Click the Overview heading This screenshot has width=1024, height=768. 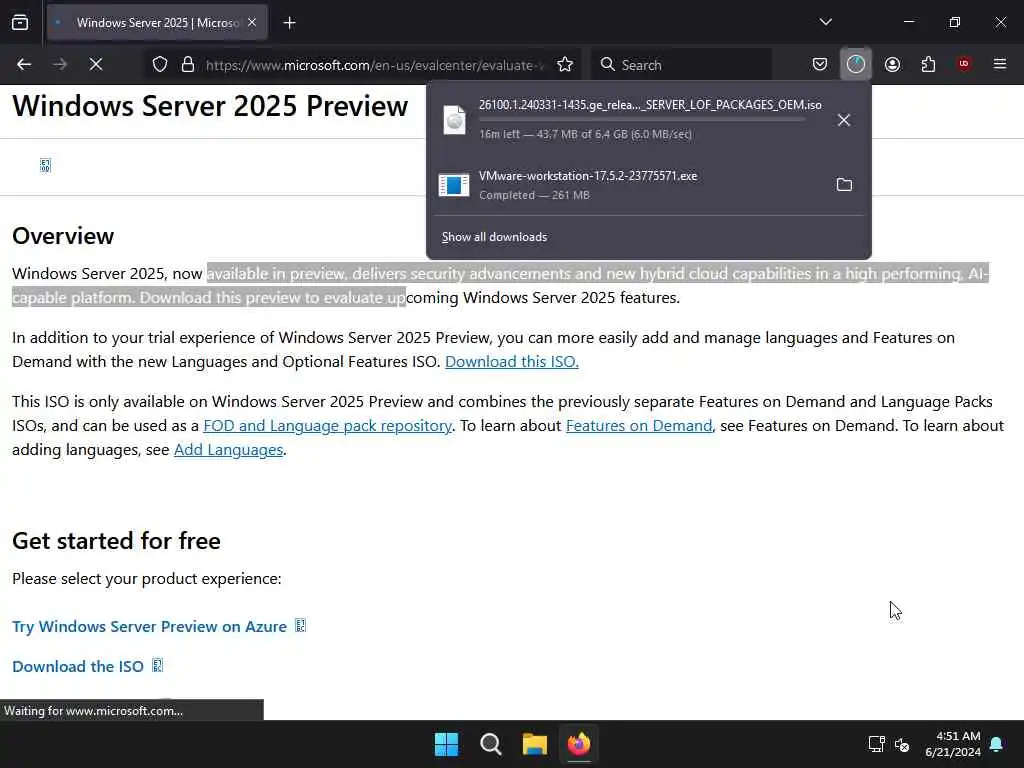[63, 236]
